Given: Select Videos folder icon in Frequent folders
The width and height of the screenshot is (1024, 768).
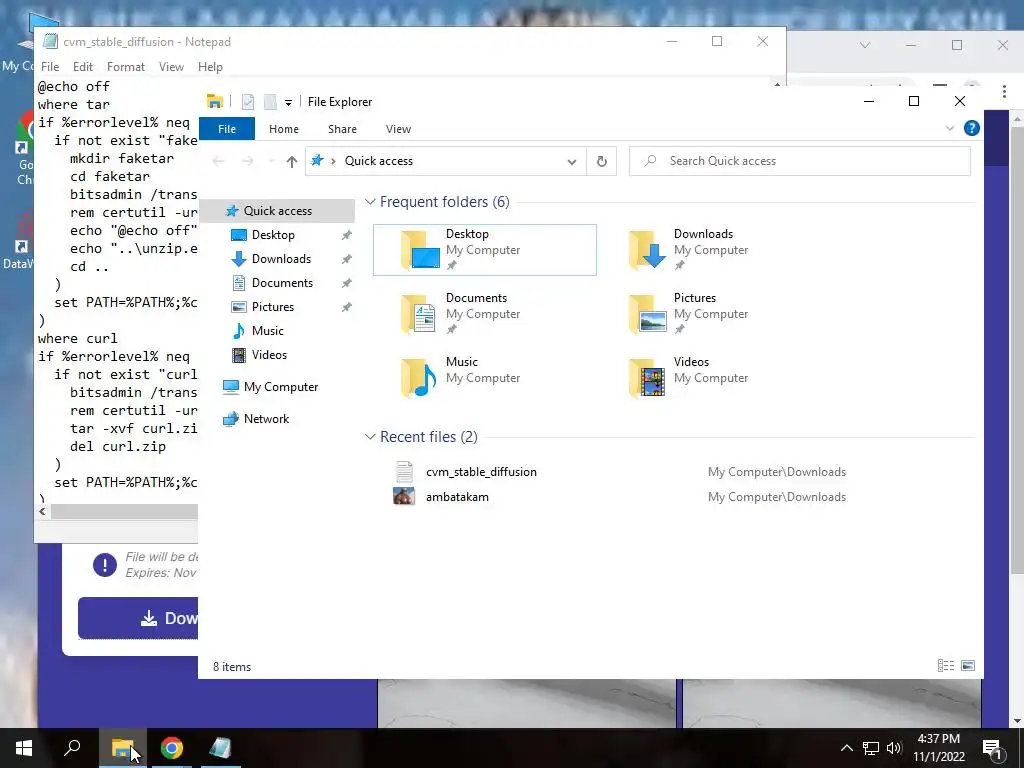Looking at the screenshot, I should point(647,378).
